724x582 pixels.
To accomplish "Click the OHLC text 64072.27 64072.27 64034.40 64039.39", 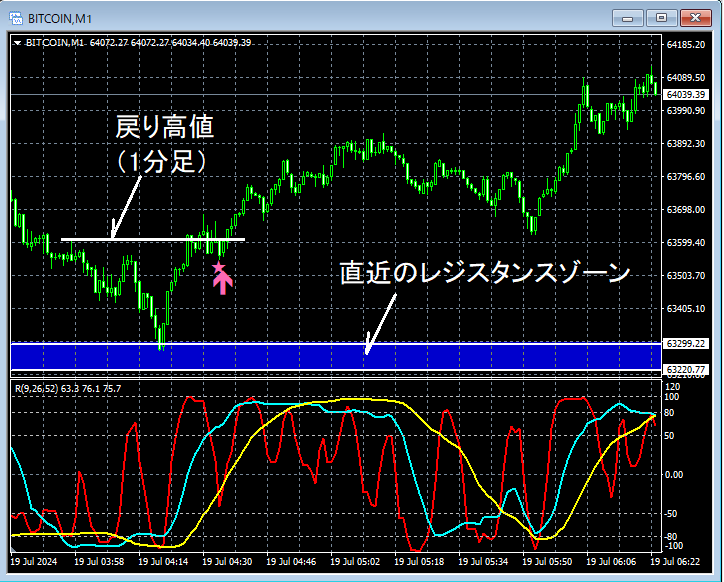I will [170, 43].
